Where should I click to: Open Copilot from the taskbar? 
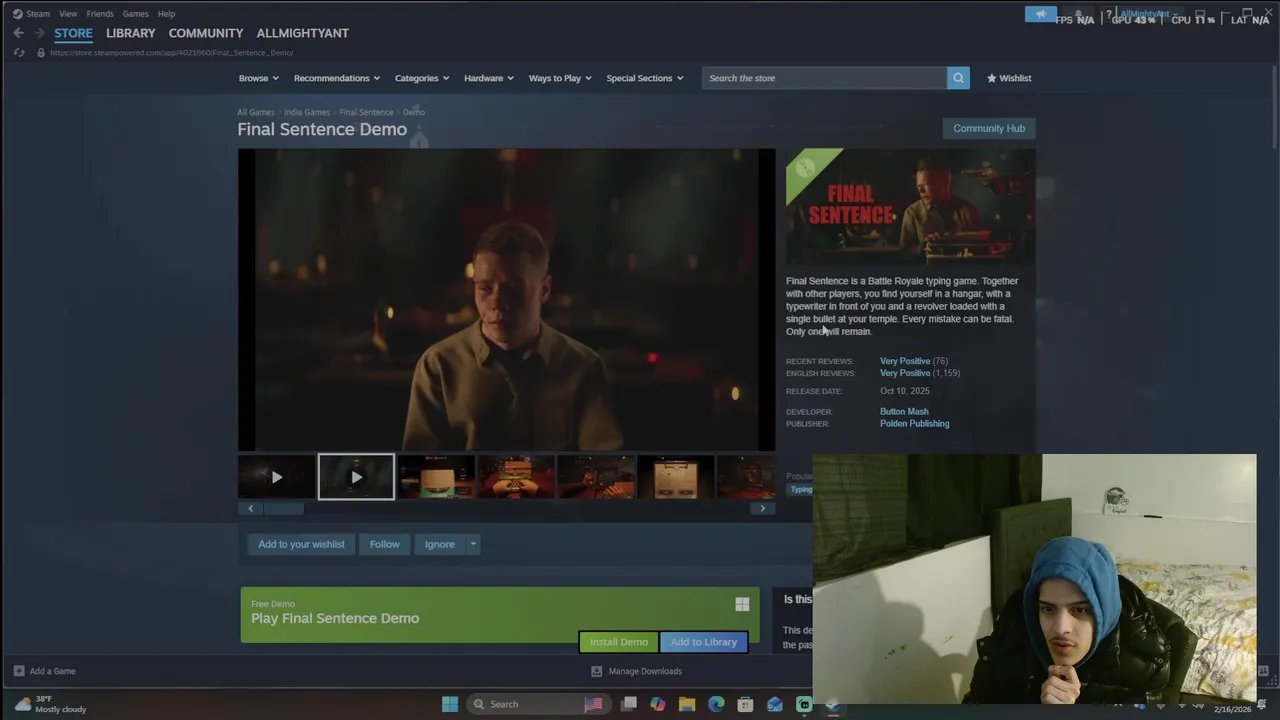(658, 704)
